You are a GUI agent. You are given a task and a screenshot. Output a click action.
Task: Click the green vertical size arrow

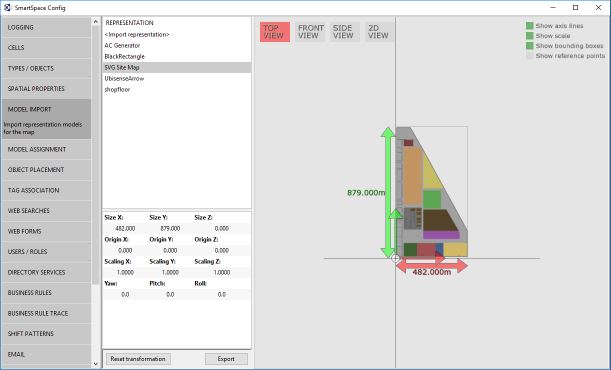(388, 192)
